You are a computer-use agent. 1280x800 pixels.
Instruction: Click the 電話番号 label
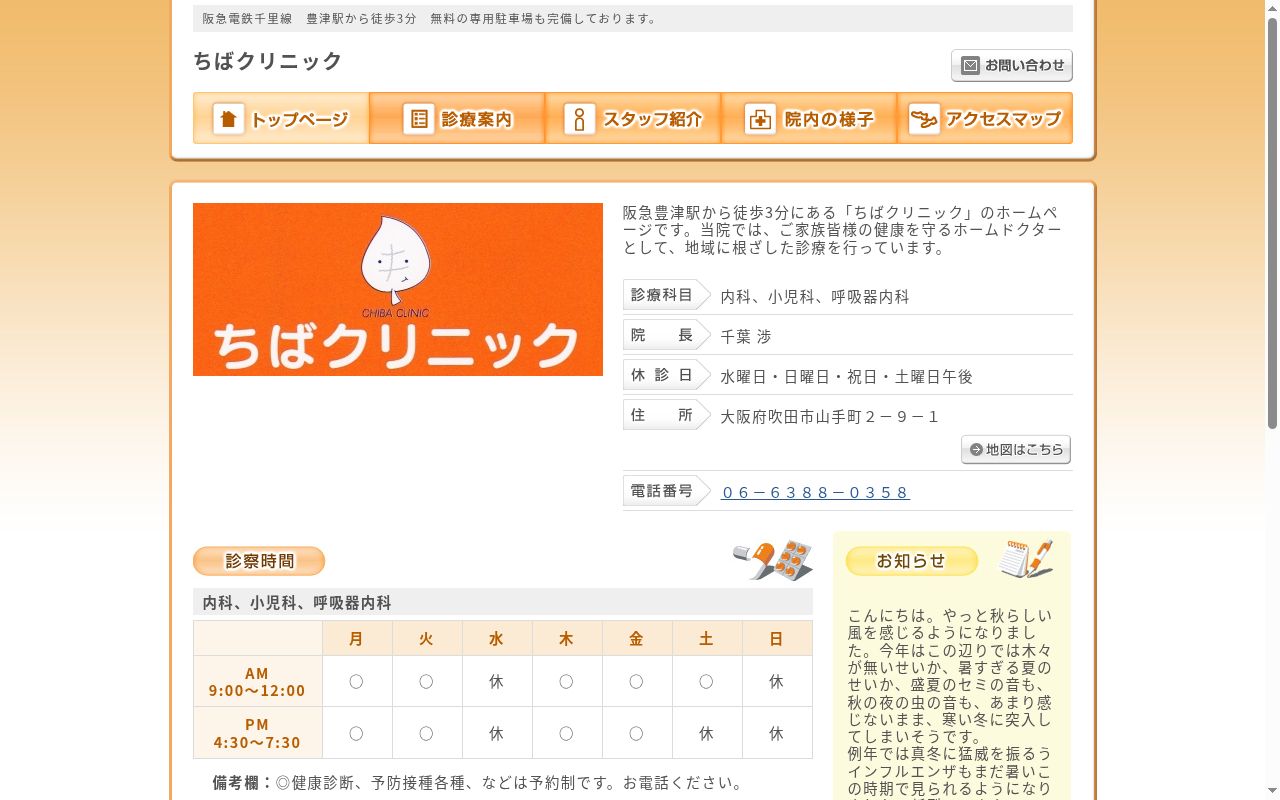click(x=667, y=491)
